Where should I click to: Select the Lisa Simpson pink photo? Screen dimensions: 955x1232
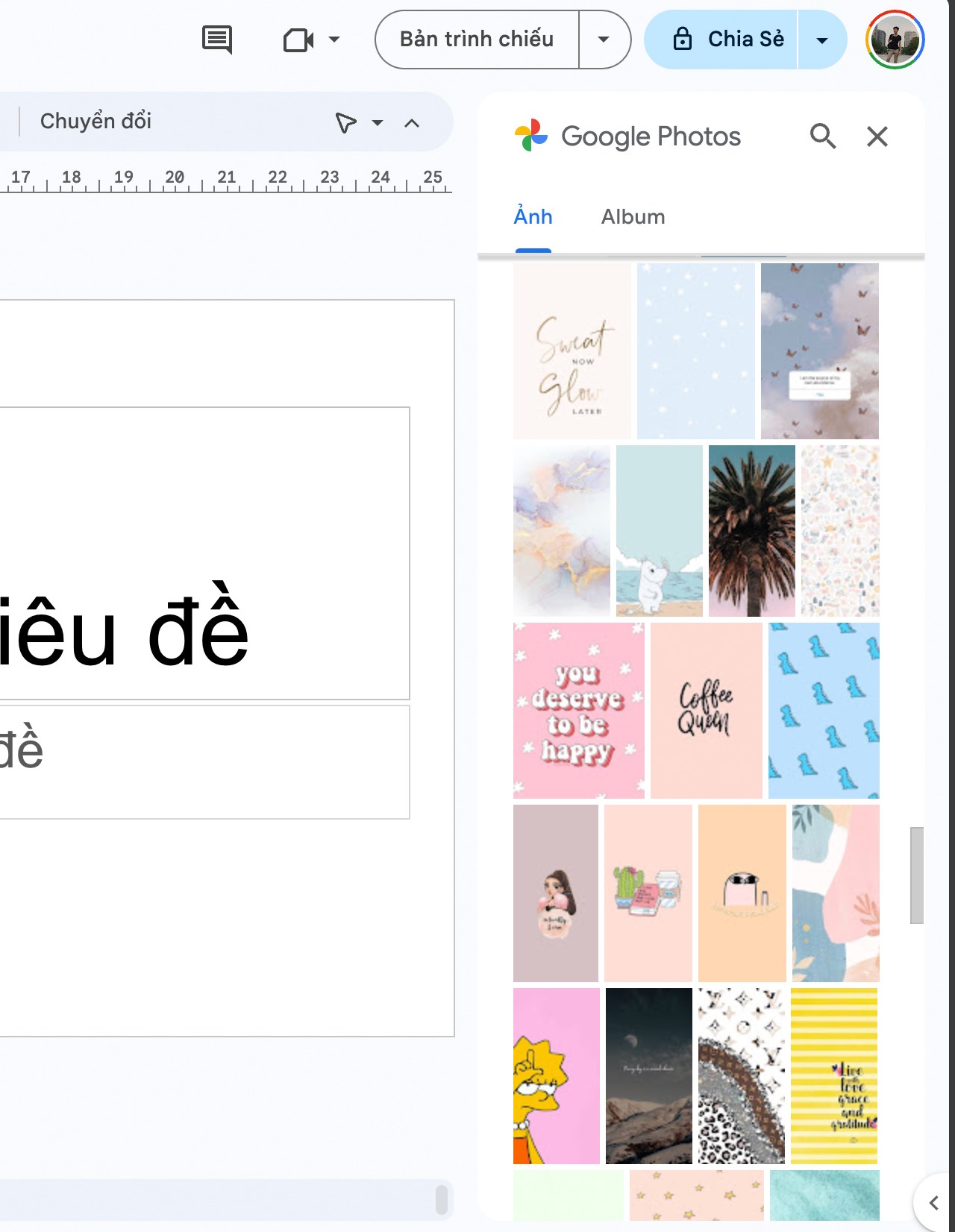coord(557,1076)
